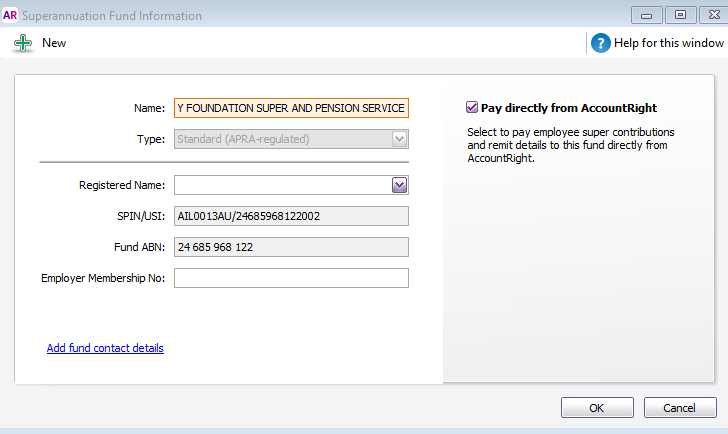The image size is (728, 434).
Task: Click the AR application icon in title bar
Action: point(10,16)
